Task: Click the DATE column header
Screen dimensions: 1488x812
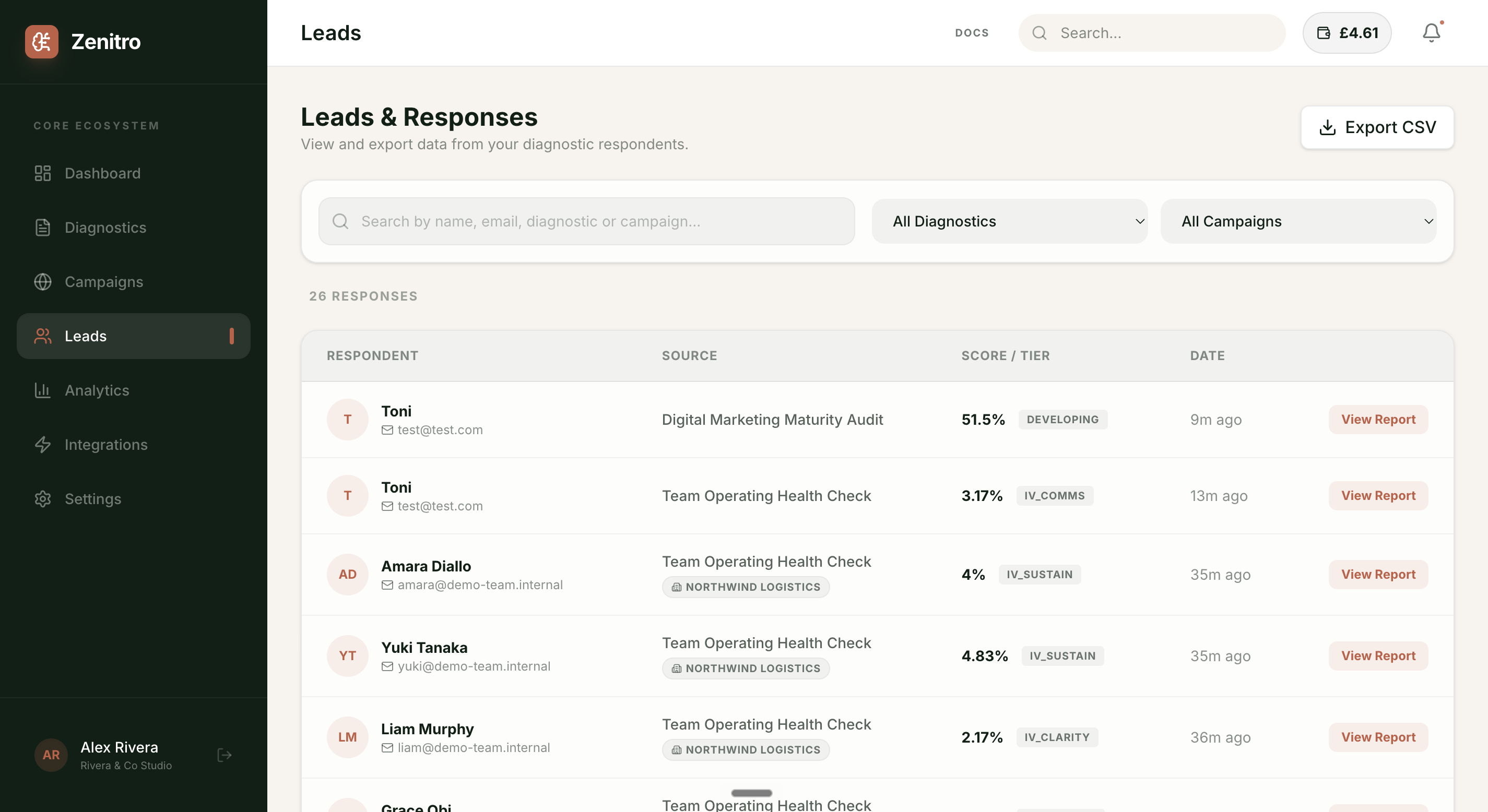Action: pos(1207,356)
